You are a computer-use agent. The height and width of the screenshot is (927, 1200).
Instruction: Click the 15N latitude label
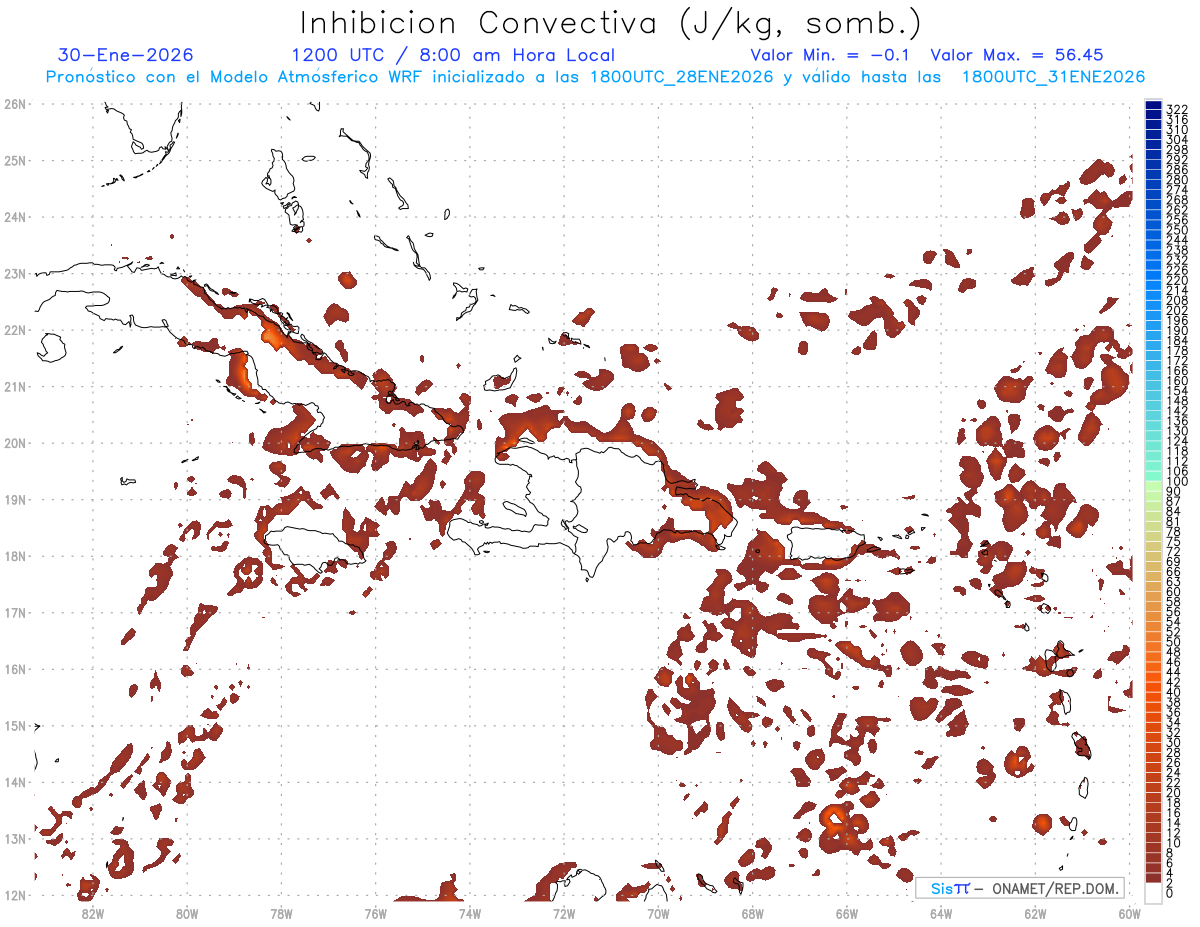(x=15, y=725)
